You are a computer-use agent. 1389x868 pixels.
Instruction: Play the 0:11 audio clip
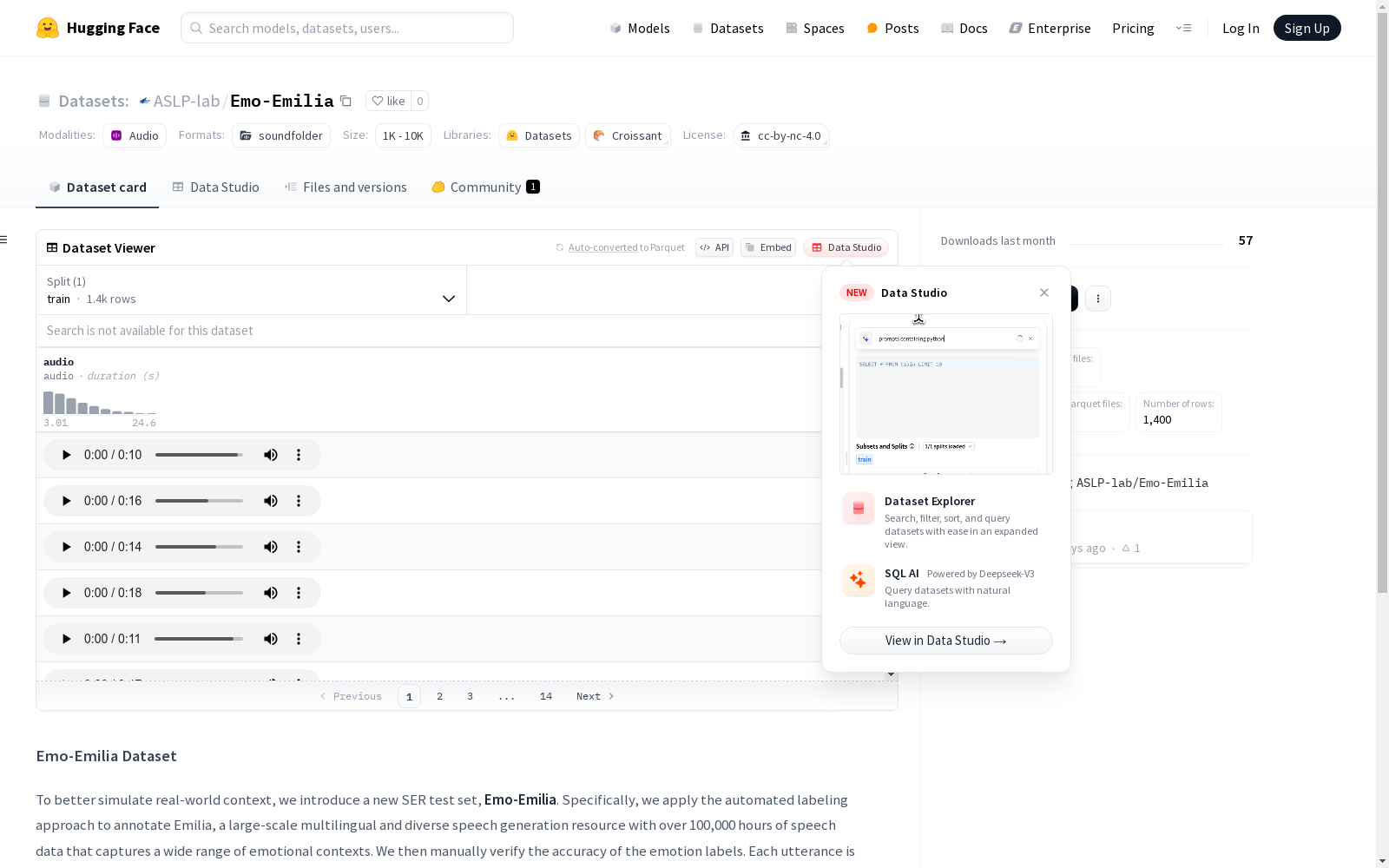tap(66, 639)
